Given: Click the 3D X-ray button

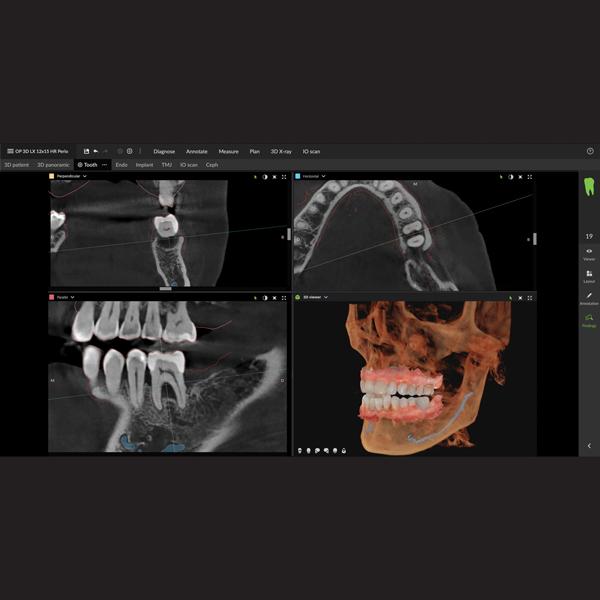Looking at the screenshot, I should click(281, 151).
